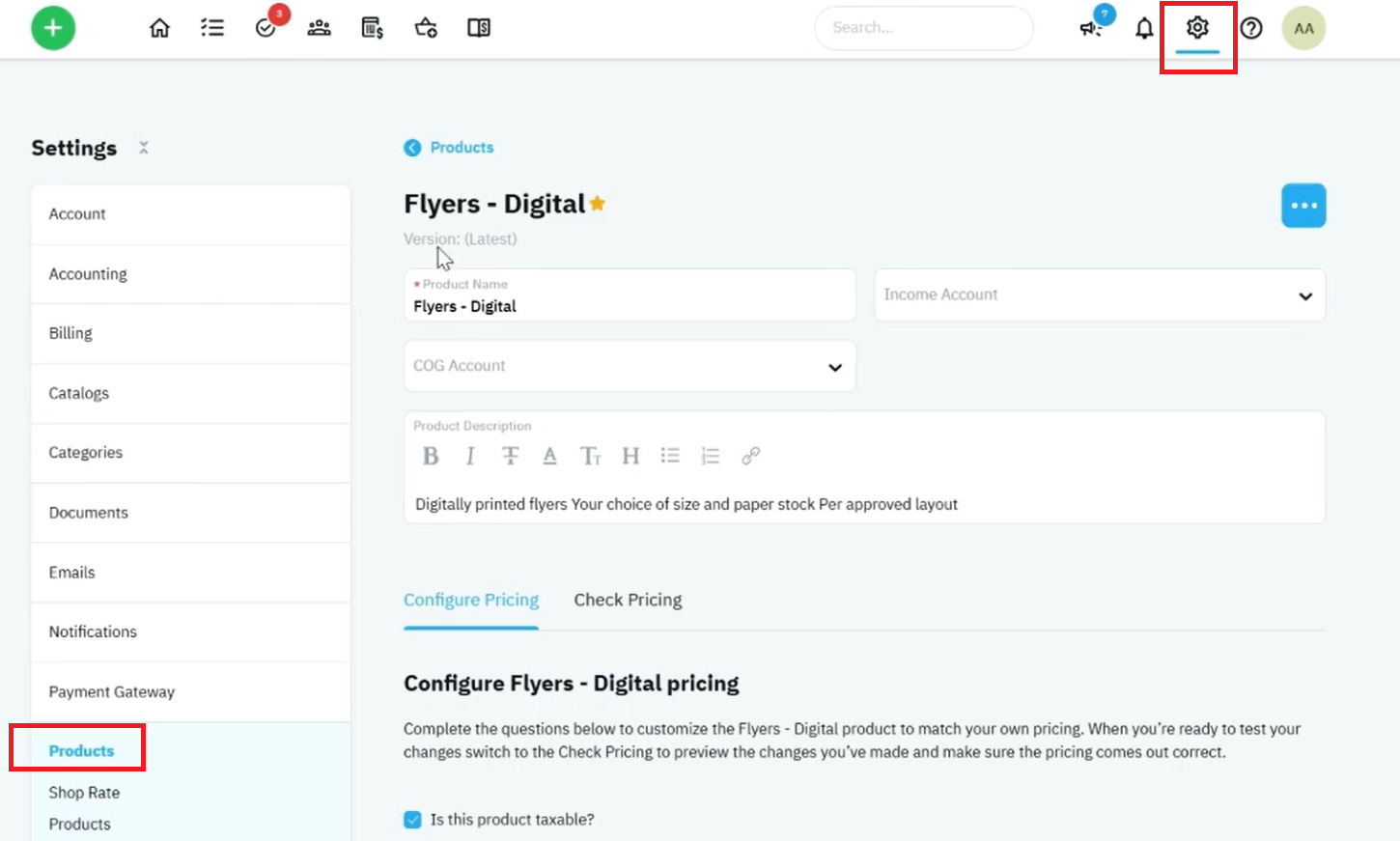Apply underline text formatting icon
Screen dimensions: 1400x841
[x=549, y=456]
